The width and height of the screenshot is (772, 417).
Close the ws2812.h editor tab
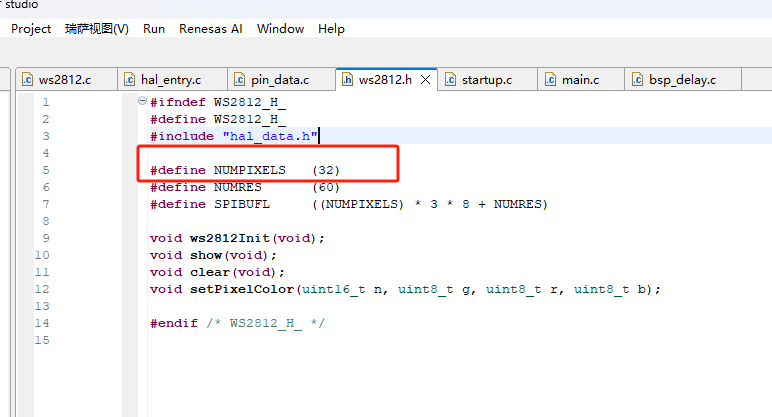pos(425,80)
